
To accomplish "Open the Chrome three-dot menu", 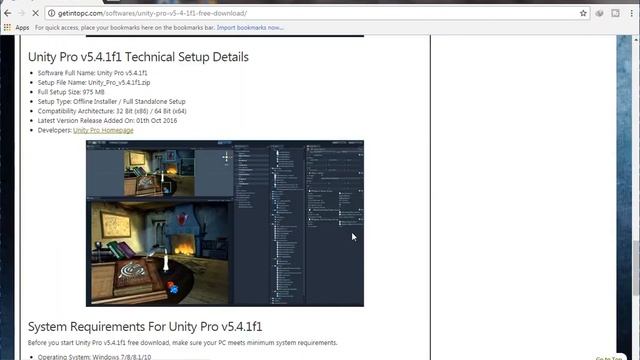I will click(631, 13).
